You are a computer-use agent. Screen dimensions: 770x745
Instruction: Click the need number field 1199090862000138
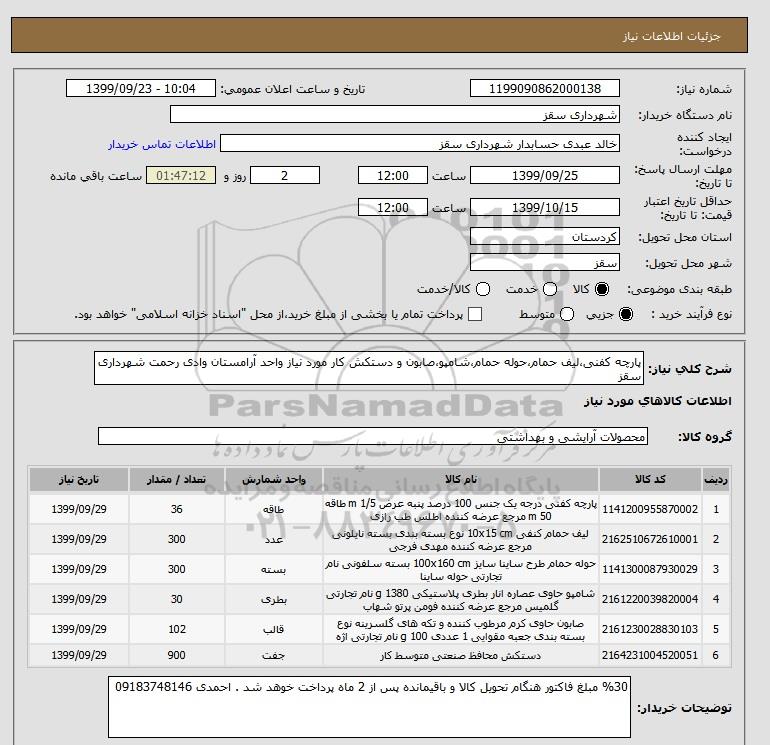pos(545,88)
